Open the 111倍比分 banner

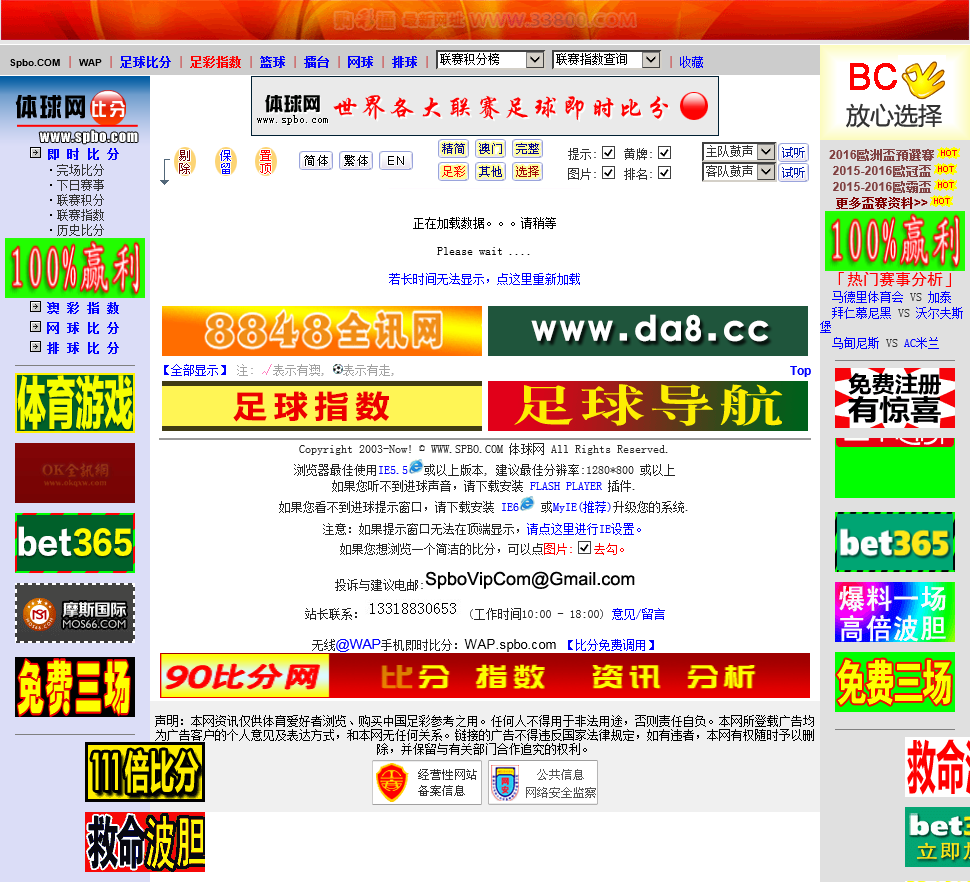click(145, 772)
